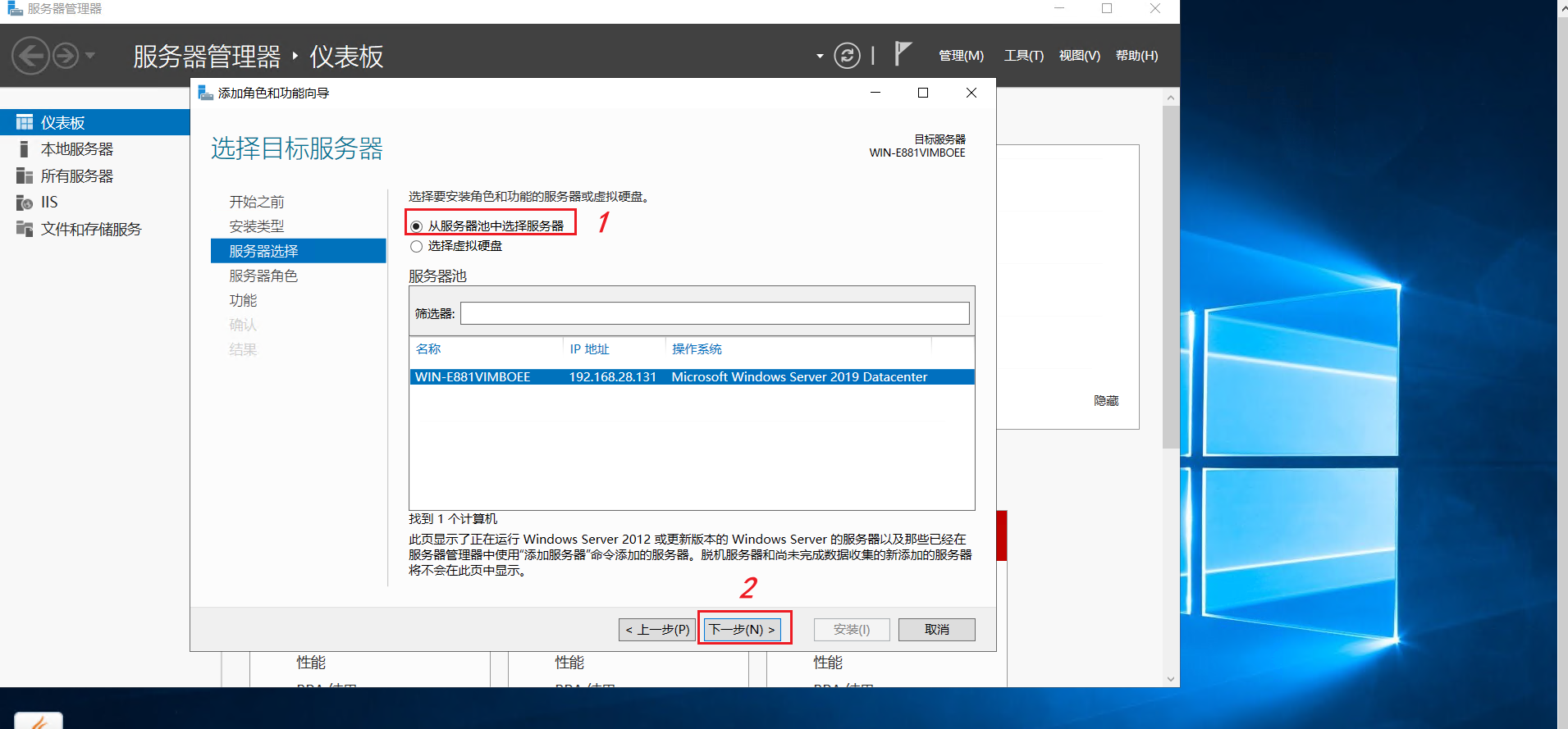Open the navigation history dropdown arrow
The image size is (1568, 729).
(90, 56)
